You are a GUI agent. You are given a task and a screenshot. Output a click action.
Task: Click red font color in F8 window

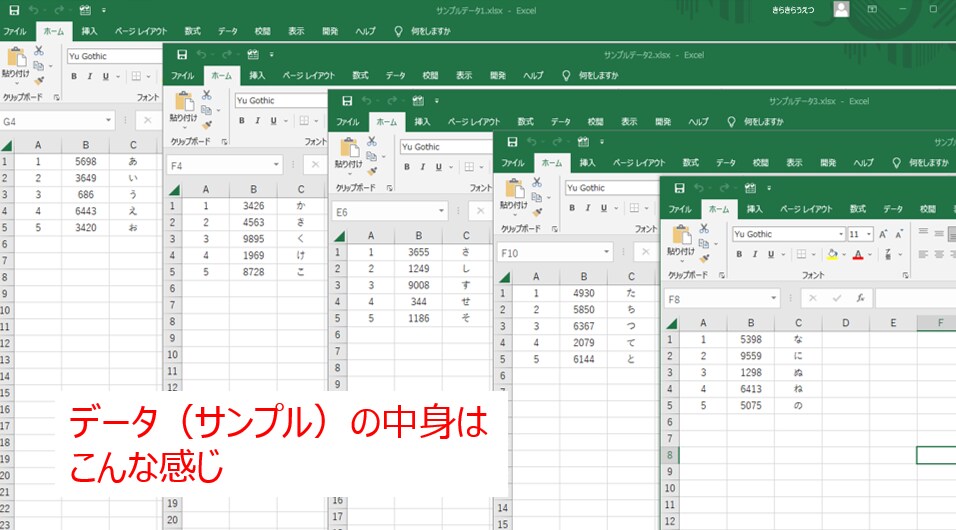click(x=858, y=254)
